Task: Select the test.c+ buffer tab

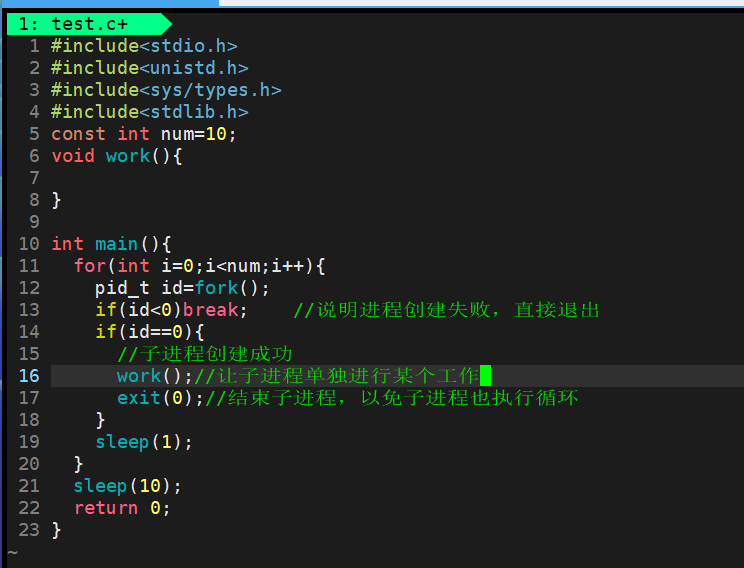Action: click(x=89, y=24)
